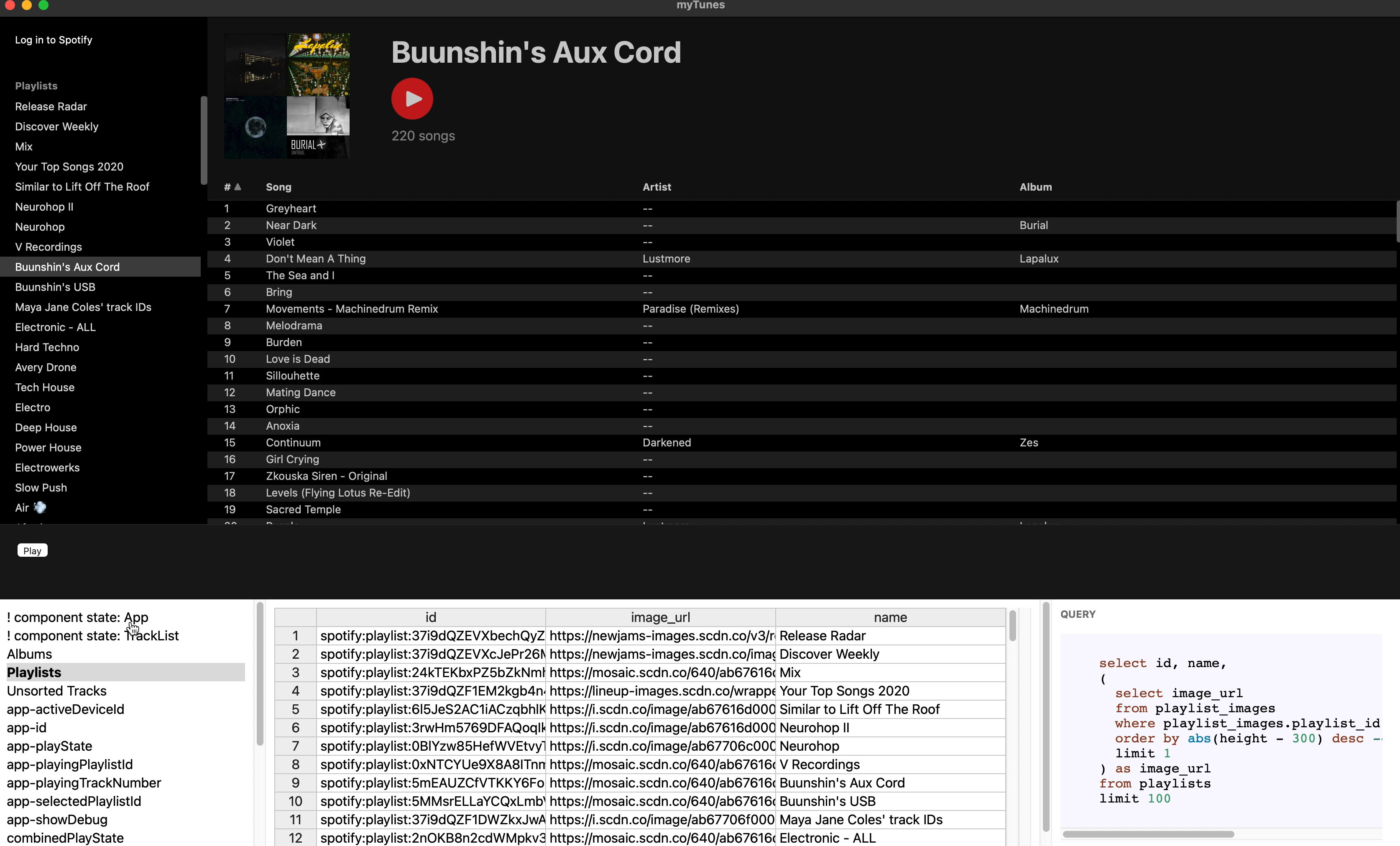
Task: Select Don't Mean A Thing track row
Action: [316, 259]
